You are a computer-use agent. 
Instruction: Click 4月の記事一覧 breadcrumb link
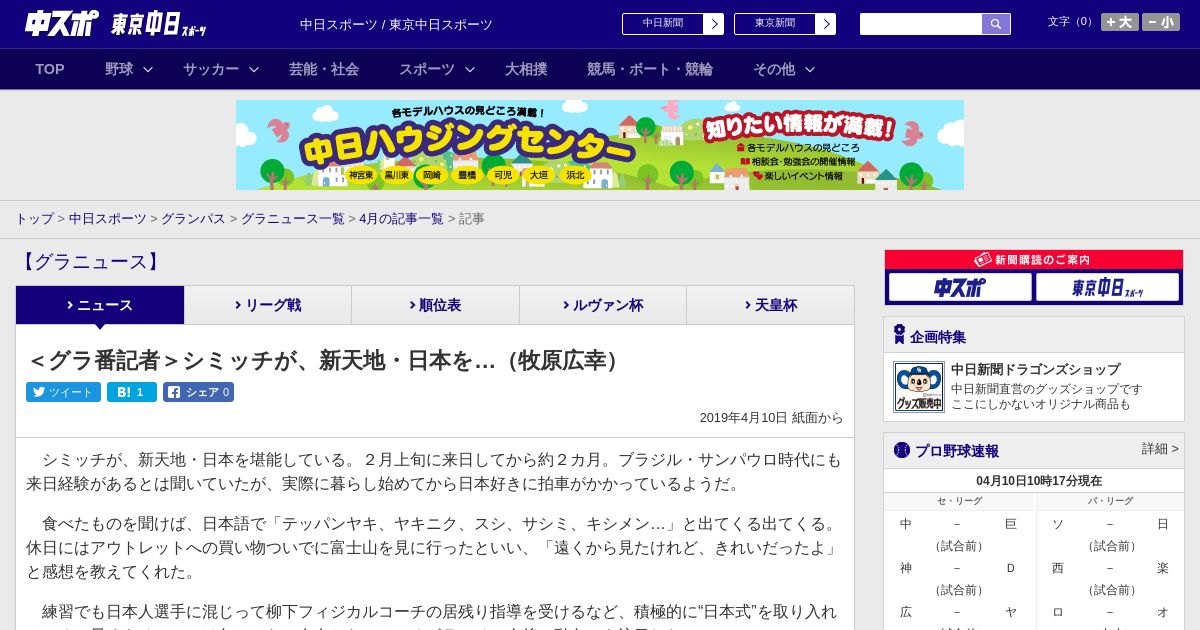point(401,219)
